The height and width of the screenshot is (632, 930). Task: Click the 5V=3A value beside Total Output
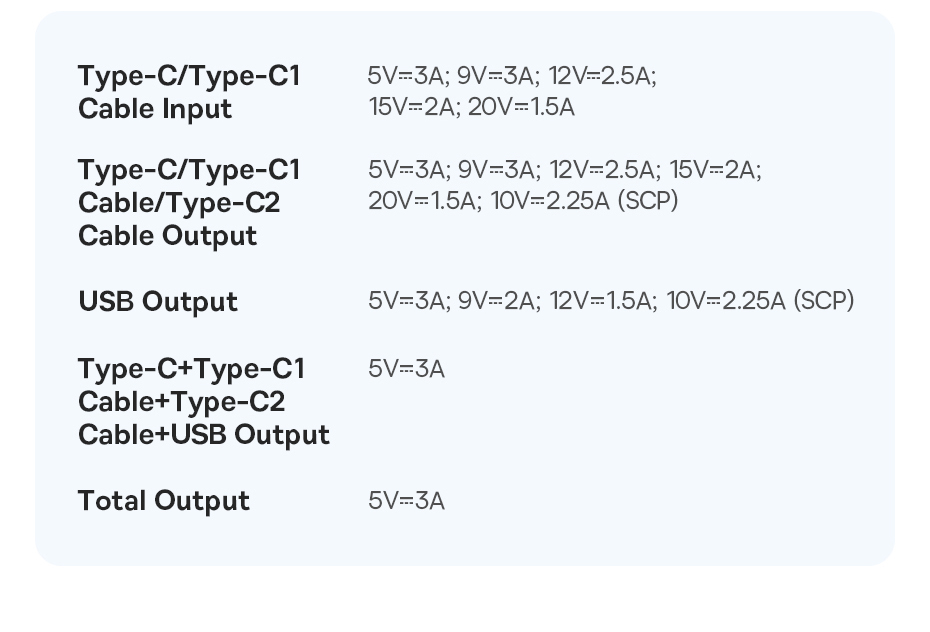[406, 501]
